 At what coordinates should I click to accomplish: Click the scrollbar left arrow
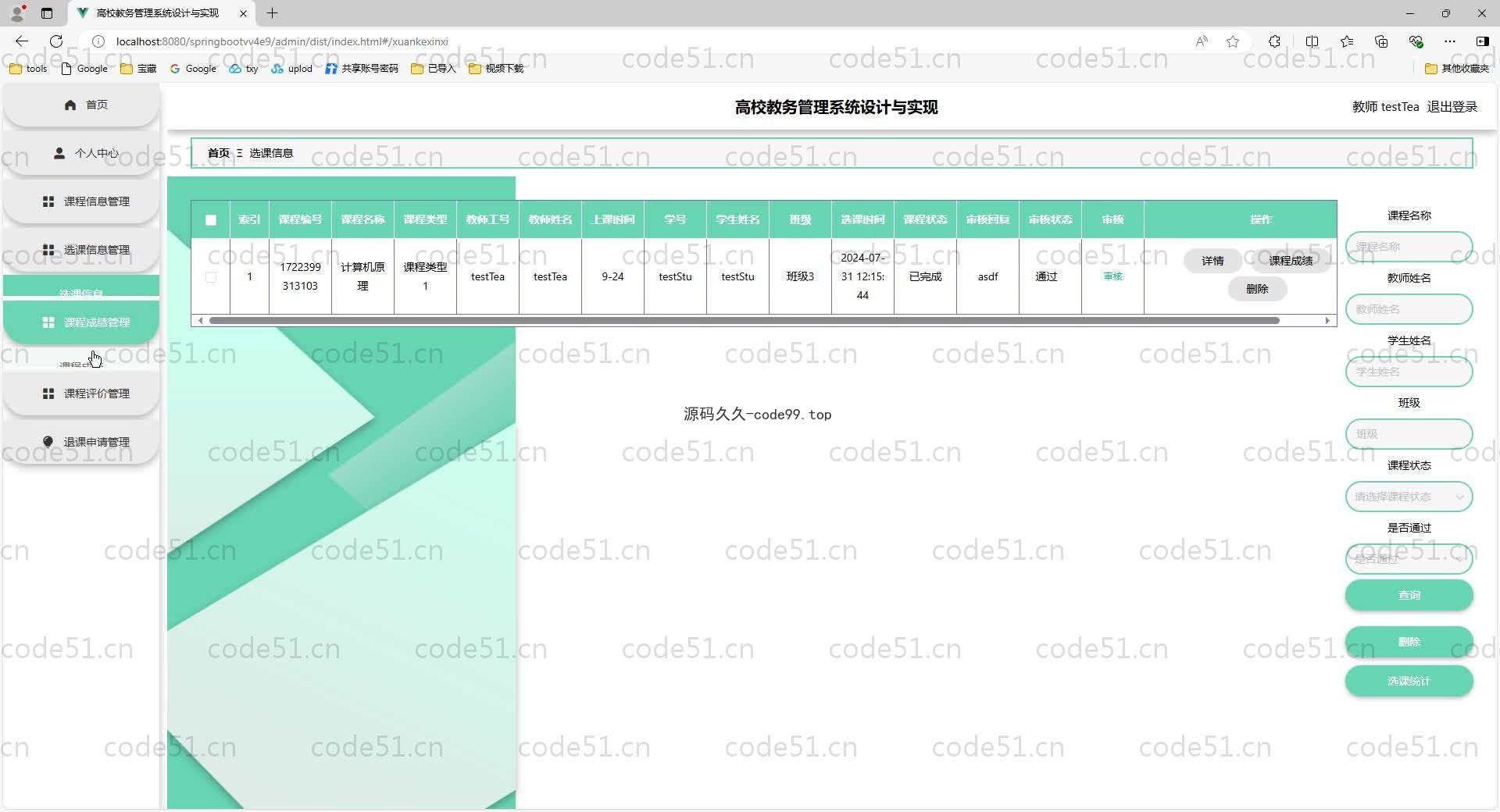tap(201, 320)
